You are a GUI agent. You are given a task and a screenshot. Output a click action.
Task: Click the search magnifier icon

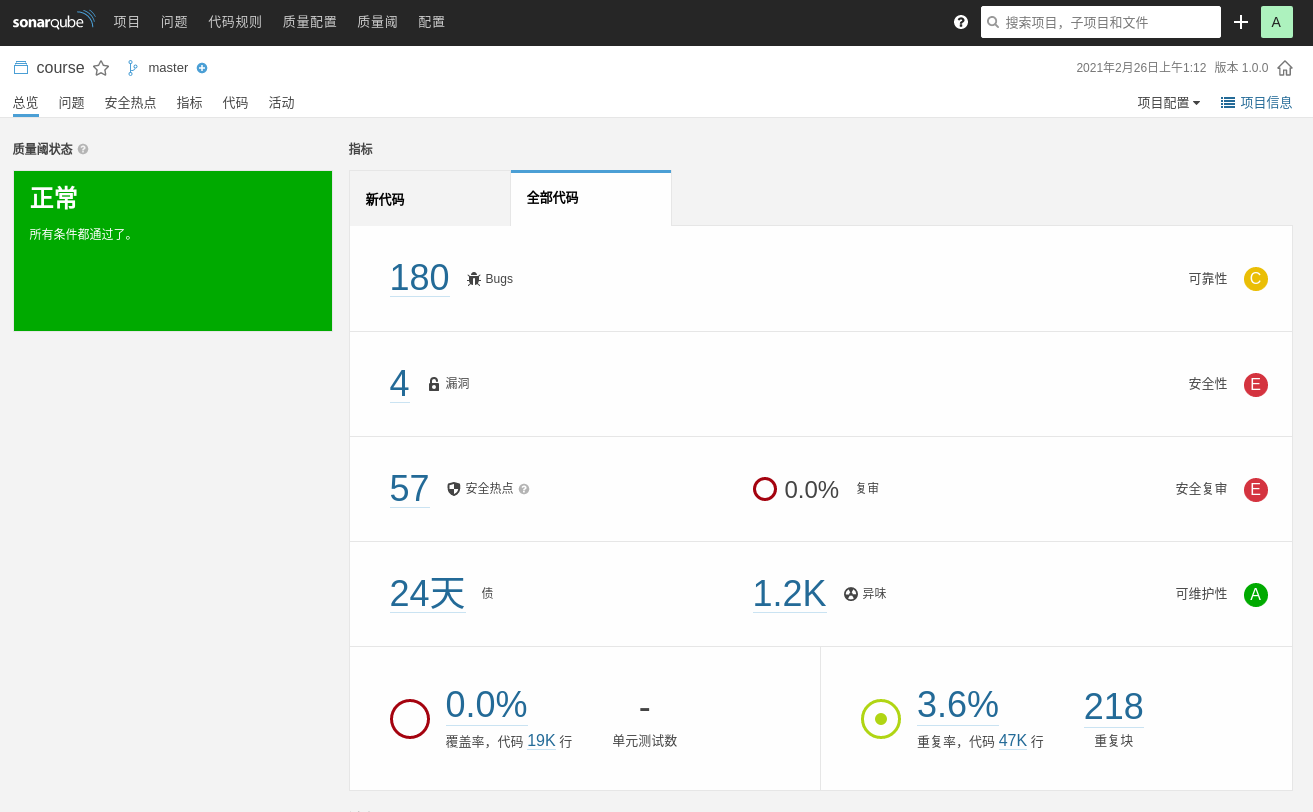click(993, 22)
